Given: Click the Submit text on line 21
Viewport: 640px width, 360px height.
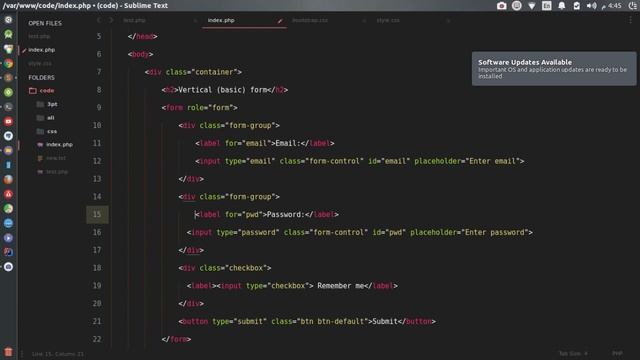Looking at the screenshot, I should [384, 322].
